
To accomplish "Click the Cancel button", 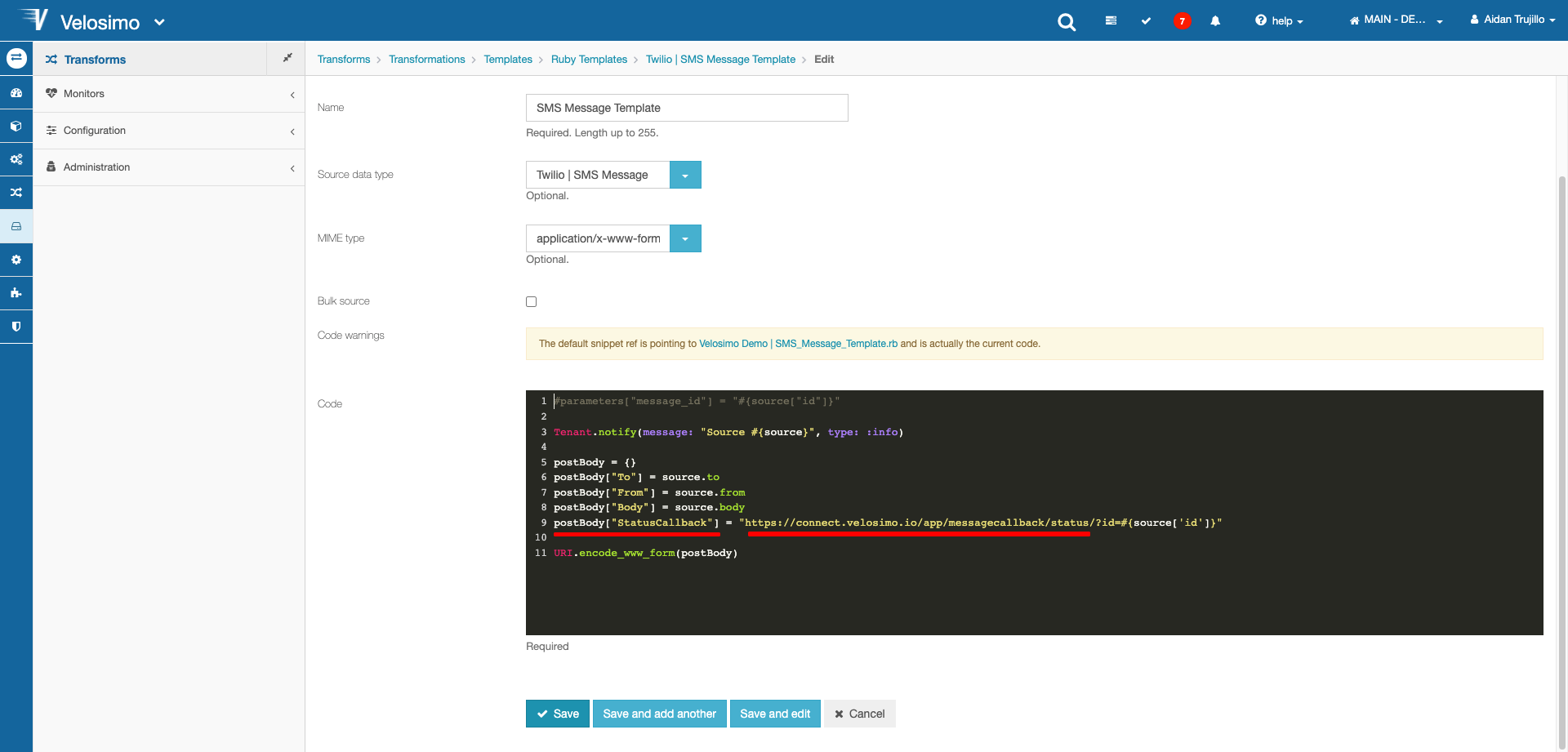I will (x=860, y=714).
